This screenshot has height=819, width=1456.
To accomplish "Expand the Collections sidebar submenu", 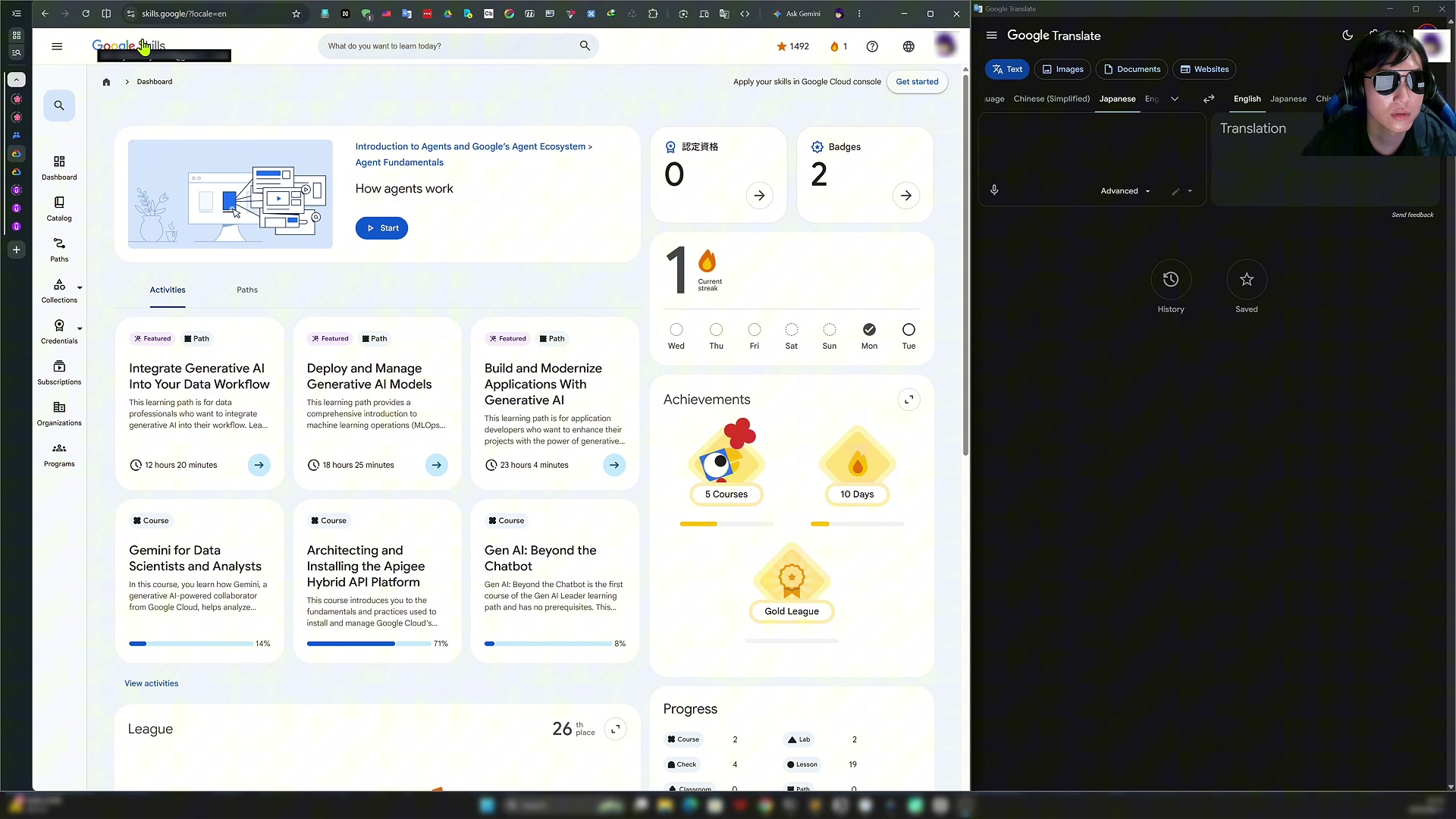I will tap(80, 288).
